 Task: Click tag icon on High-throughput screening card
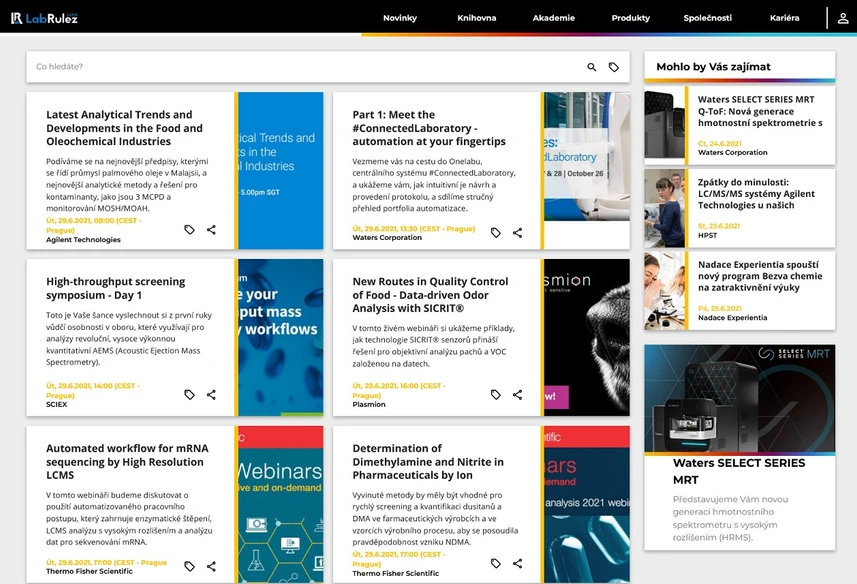pos(189,394)
